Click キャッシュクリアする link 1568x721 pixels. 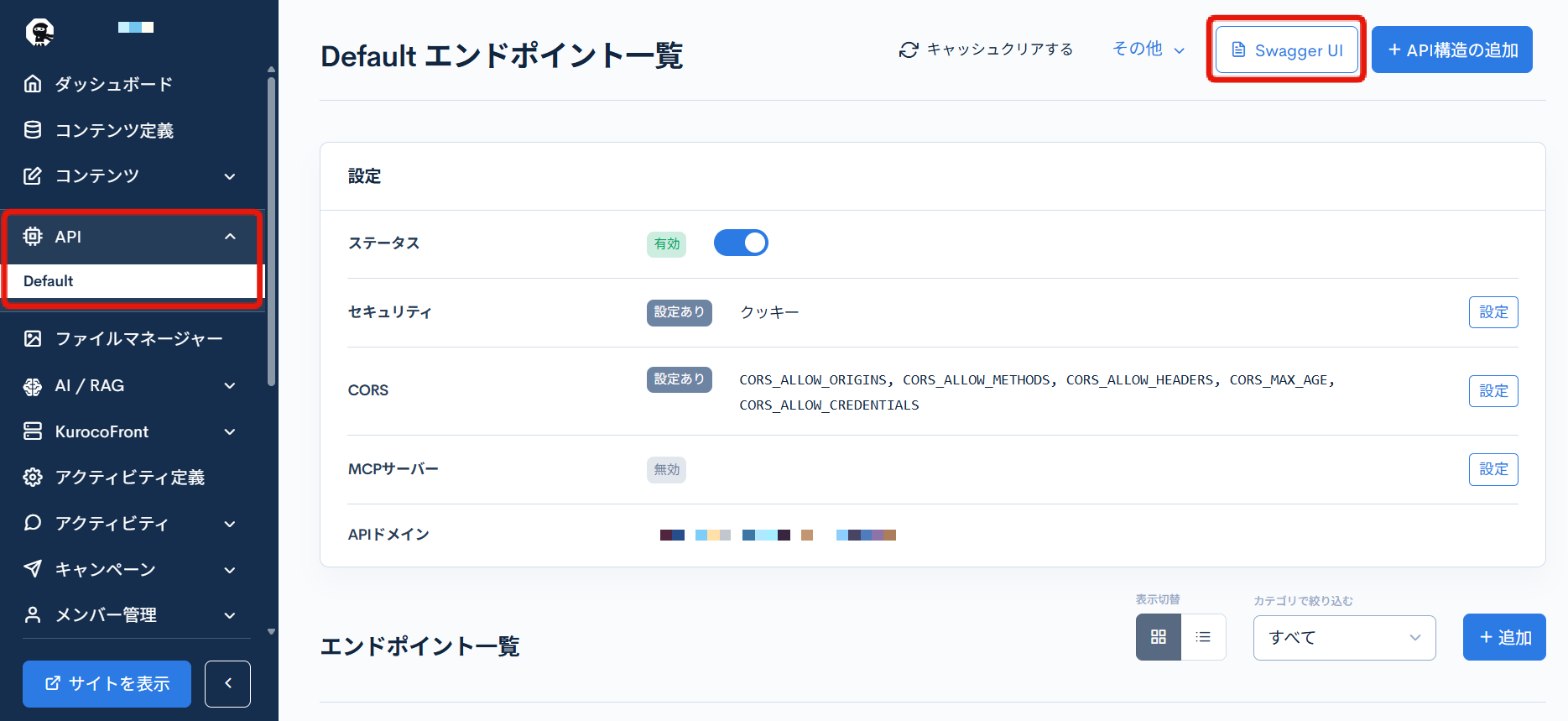click(x=987, y=50)
